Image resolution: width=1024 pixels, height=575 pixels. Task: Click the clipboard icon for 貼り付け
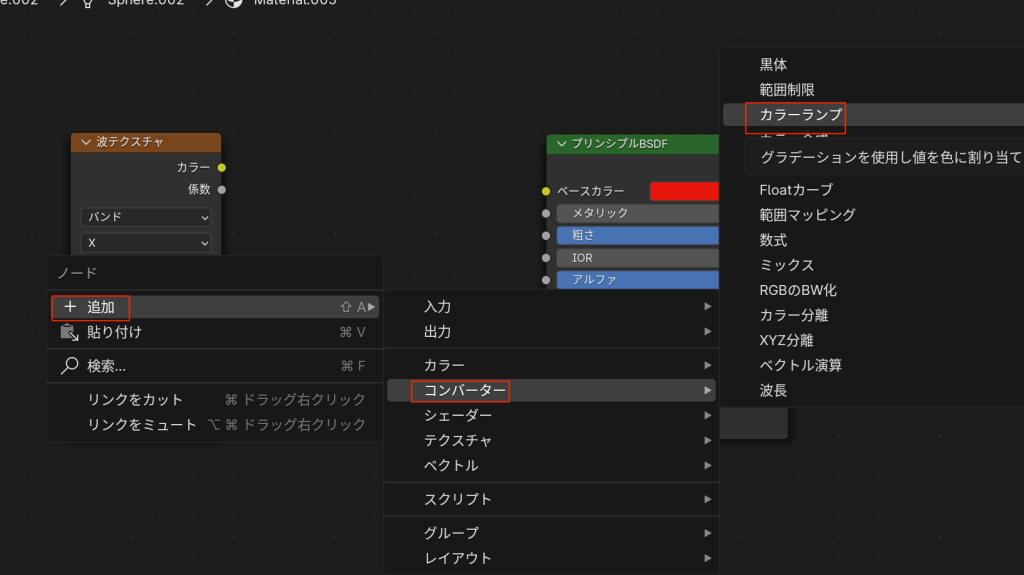coord(70,332)
